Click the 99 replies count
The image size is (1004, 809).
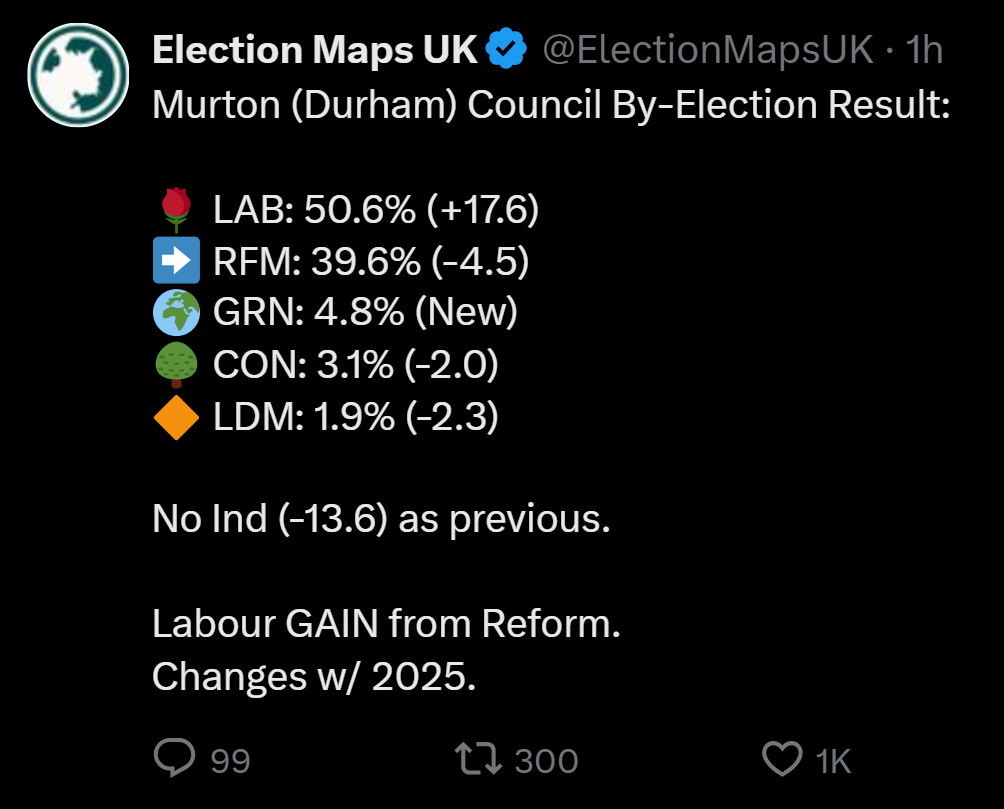[230, 761]
